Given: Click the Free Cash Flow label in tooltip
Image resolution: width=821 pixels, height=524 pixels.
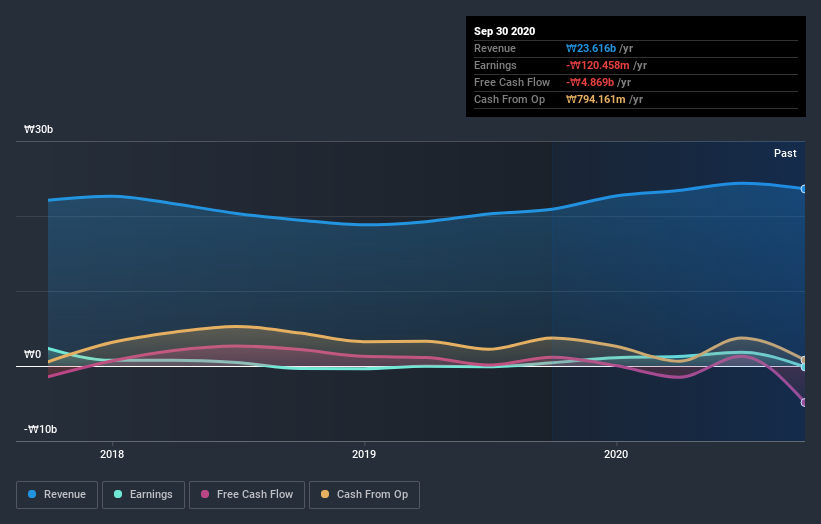Looking at the screenshot, I should point(512,83).
